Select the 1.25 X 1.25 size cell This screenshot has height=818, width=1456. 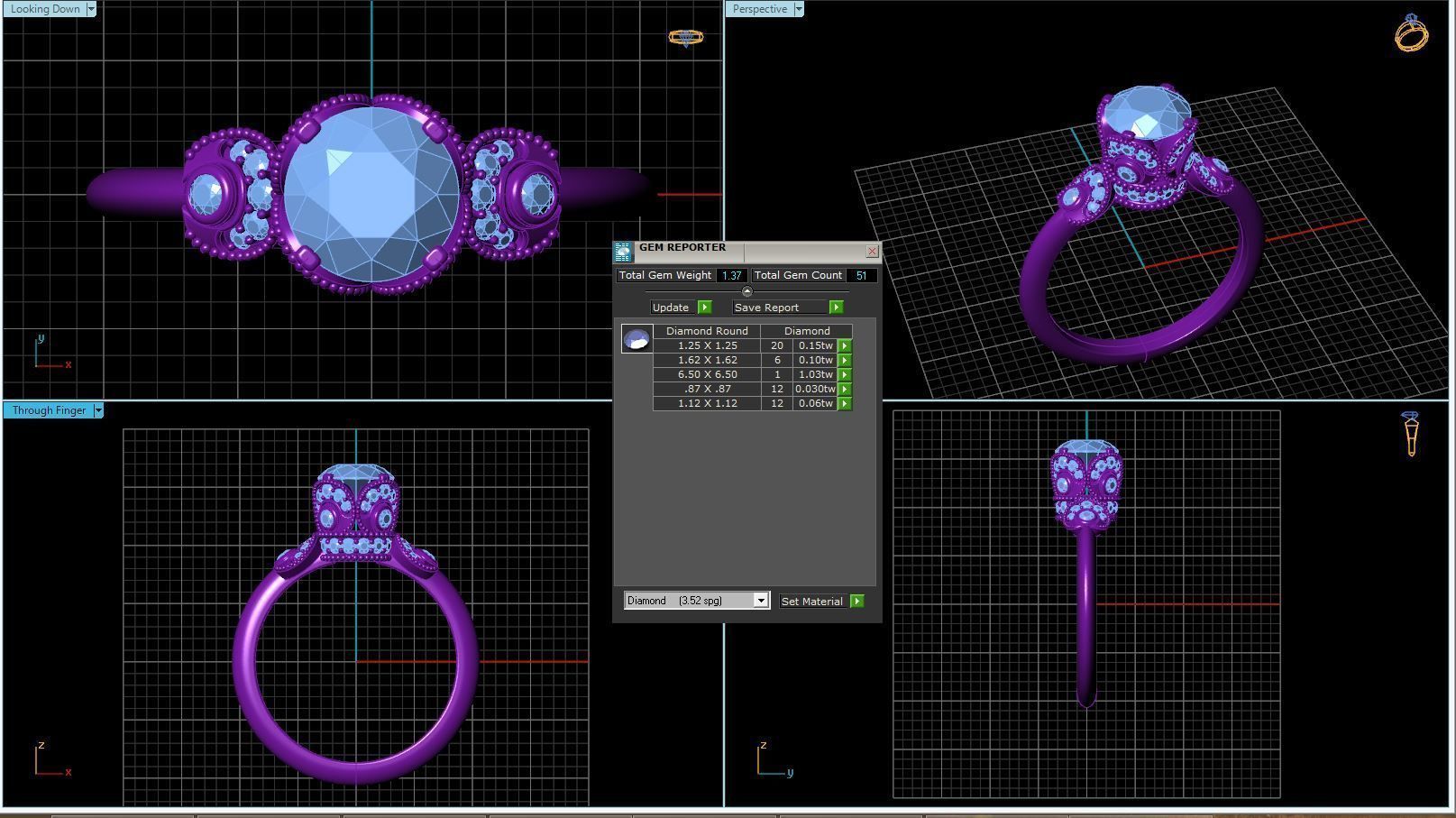(x=708, y=345)
